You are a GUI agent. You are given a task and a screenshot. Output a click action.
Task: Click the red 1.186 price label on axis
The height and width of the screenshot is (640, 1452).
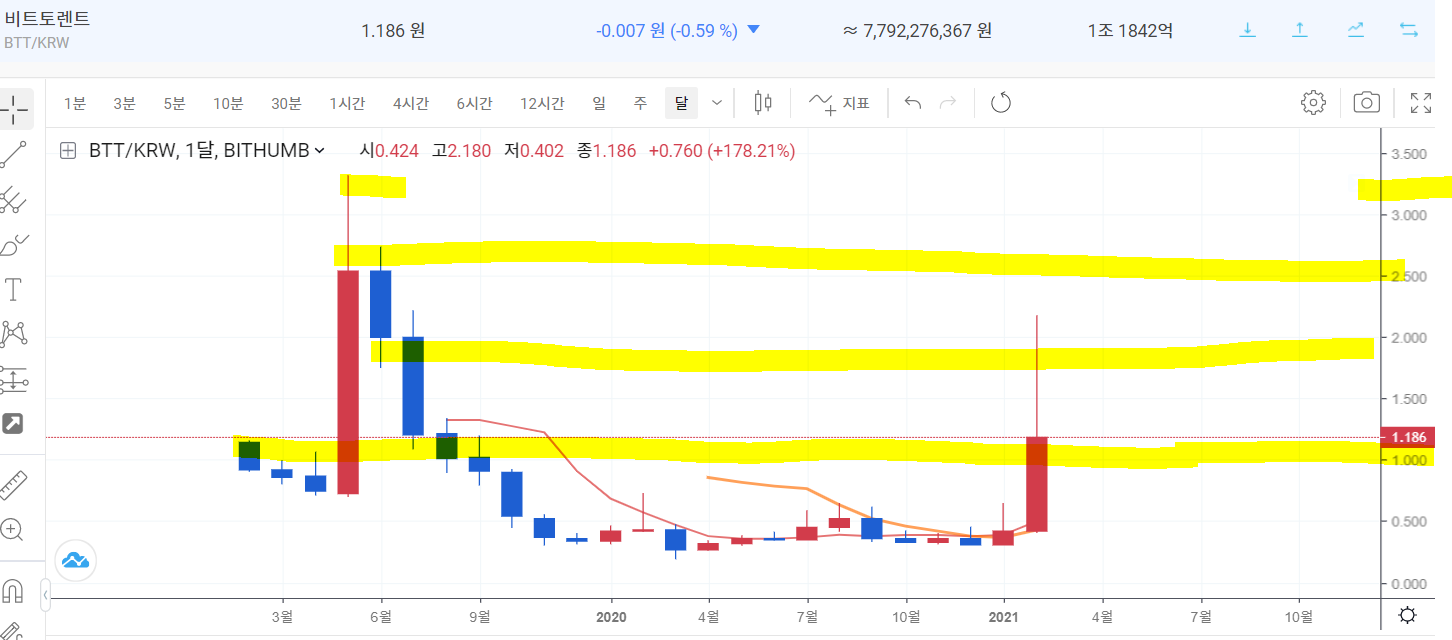1407,437
